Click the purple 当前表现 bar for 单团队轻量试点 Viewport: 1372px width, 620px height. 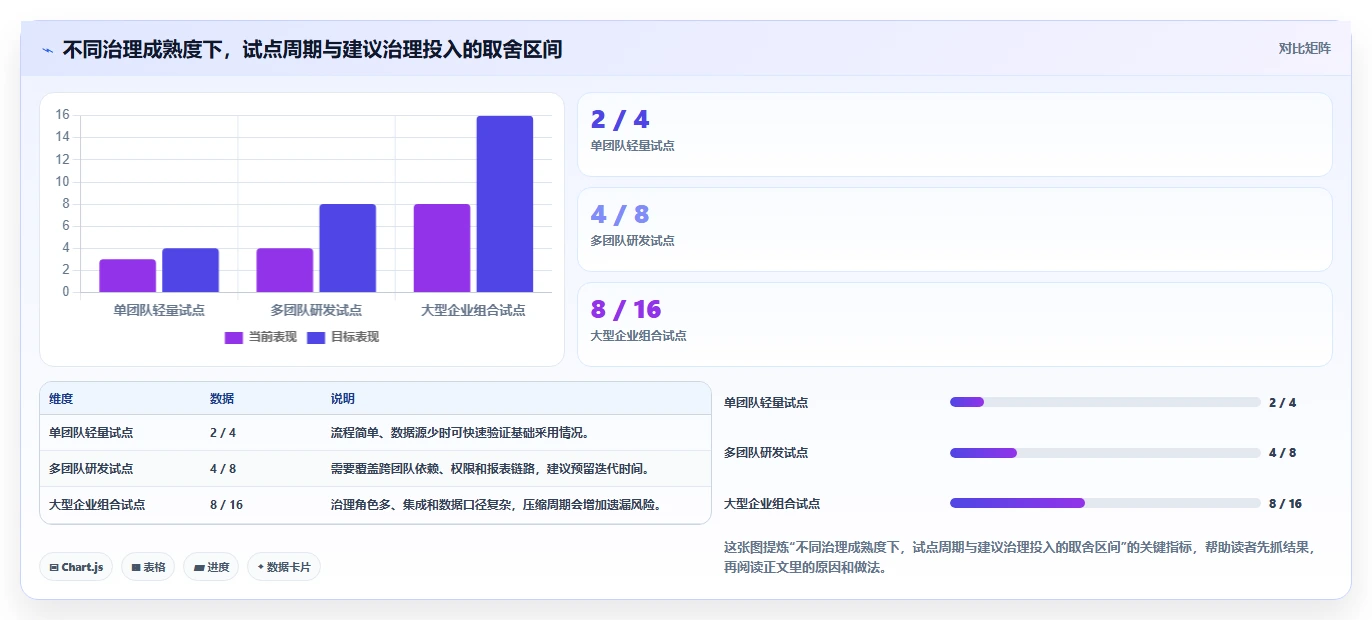tap(127, 276)
